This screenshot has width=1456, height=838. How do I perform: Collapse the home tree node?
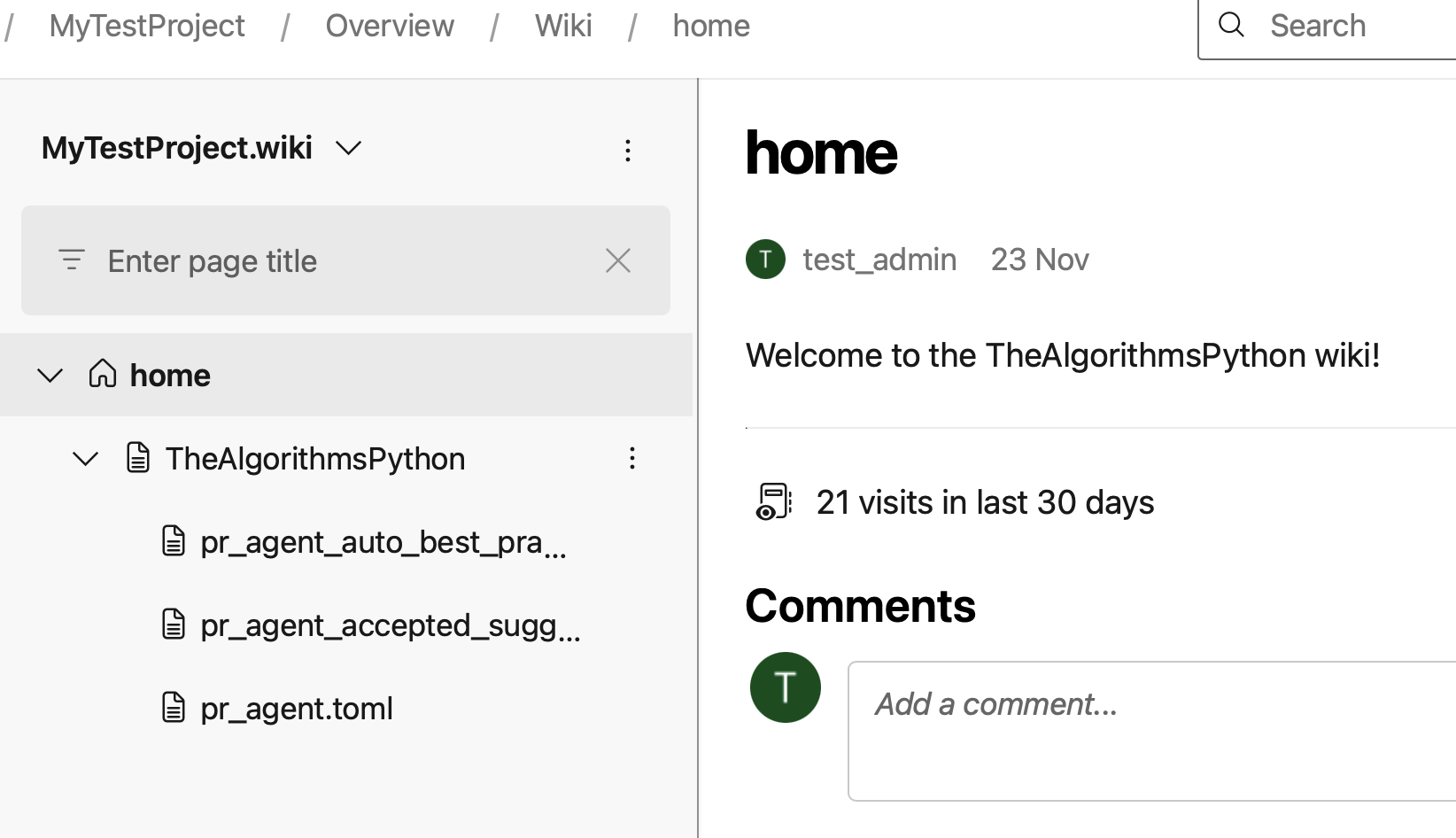tap(50, 376)
